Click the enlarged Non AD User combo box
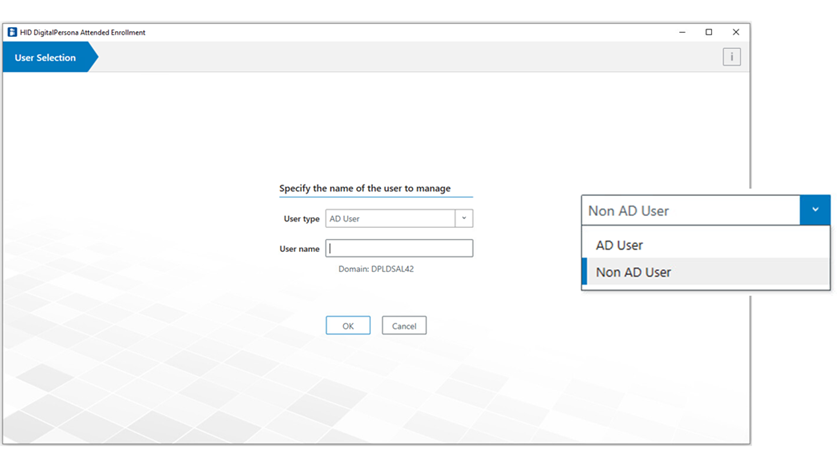 point(690,211)
